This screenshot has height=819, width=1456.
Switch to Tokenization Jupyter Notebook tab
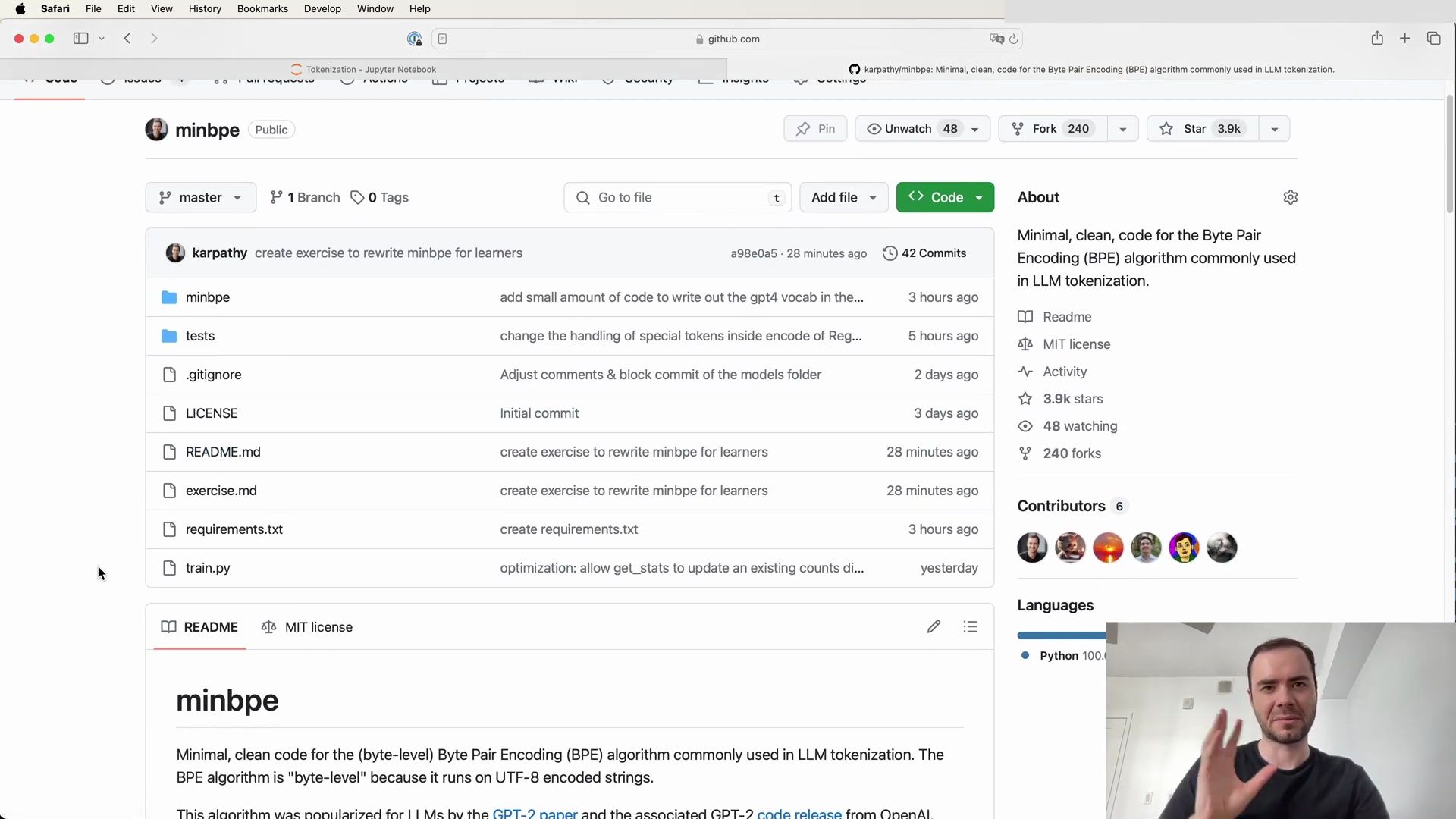point(364,69)
